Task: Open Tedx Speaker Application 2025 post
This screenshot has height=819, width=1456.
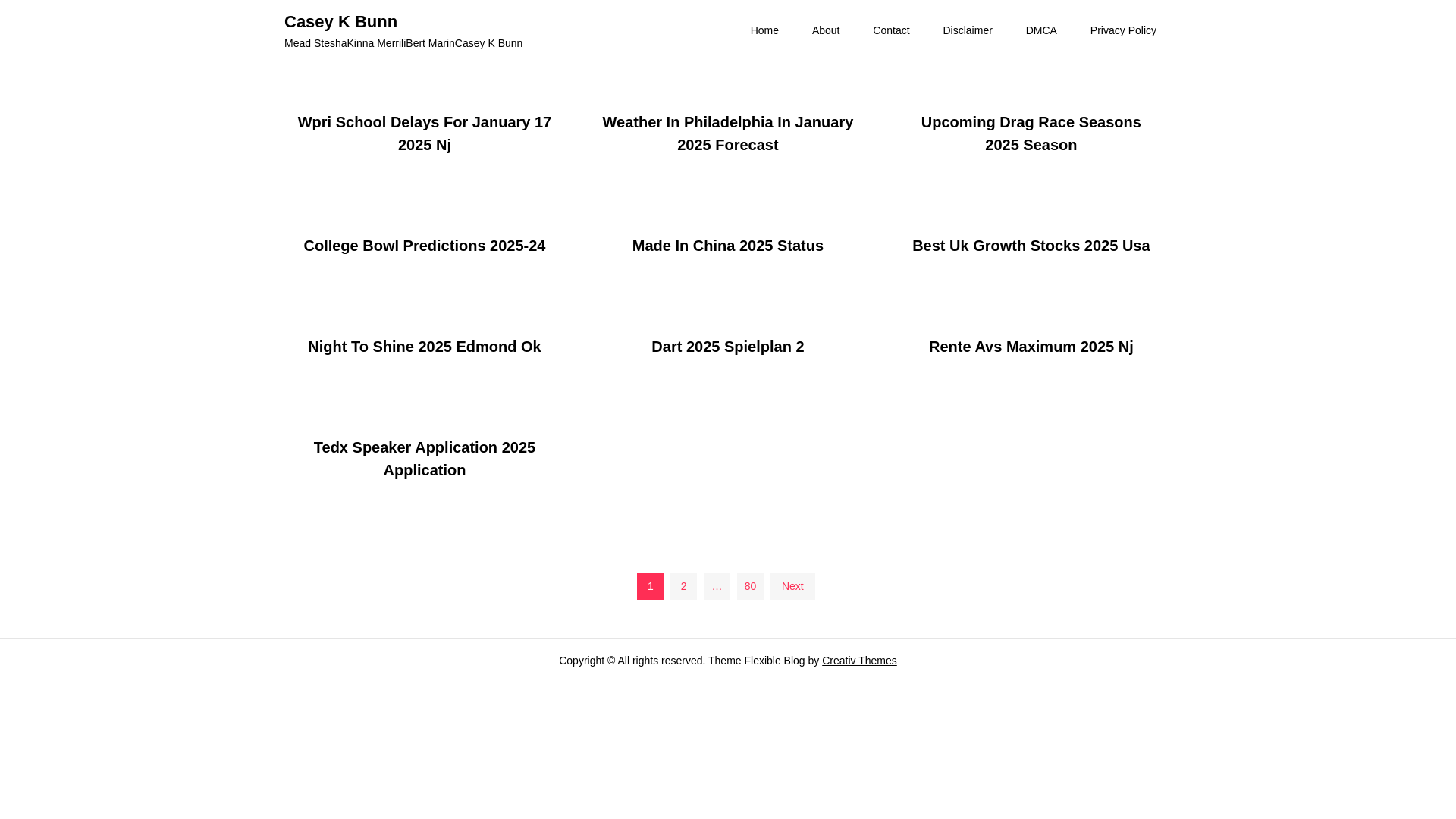Action: [425, 459]
